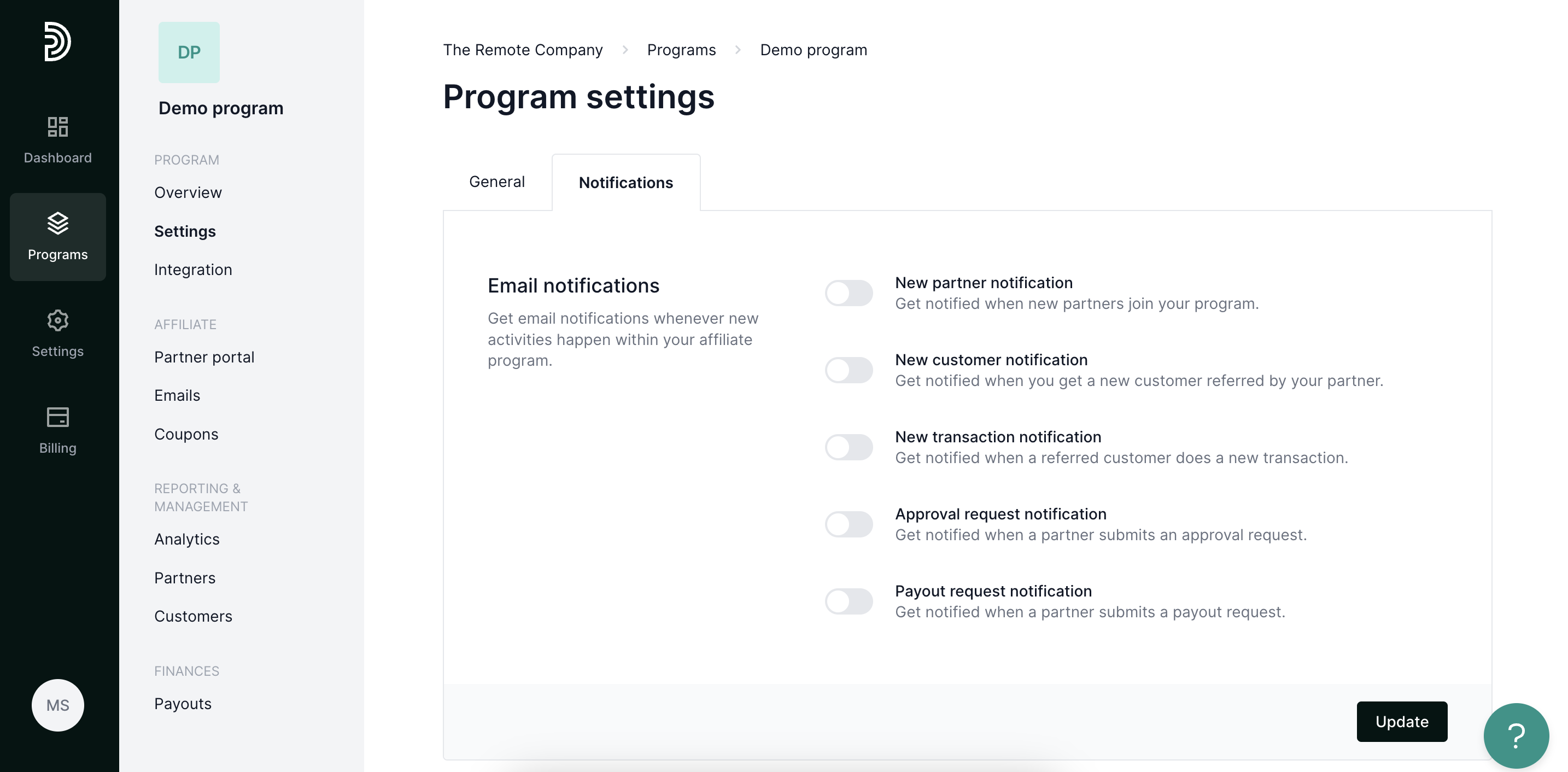
Task: Open the Dashboard icon in sidebar
Action: 58,127
